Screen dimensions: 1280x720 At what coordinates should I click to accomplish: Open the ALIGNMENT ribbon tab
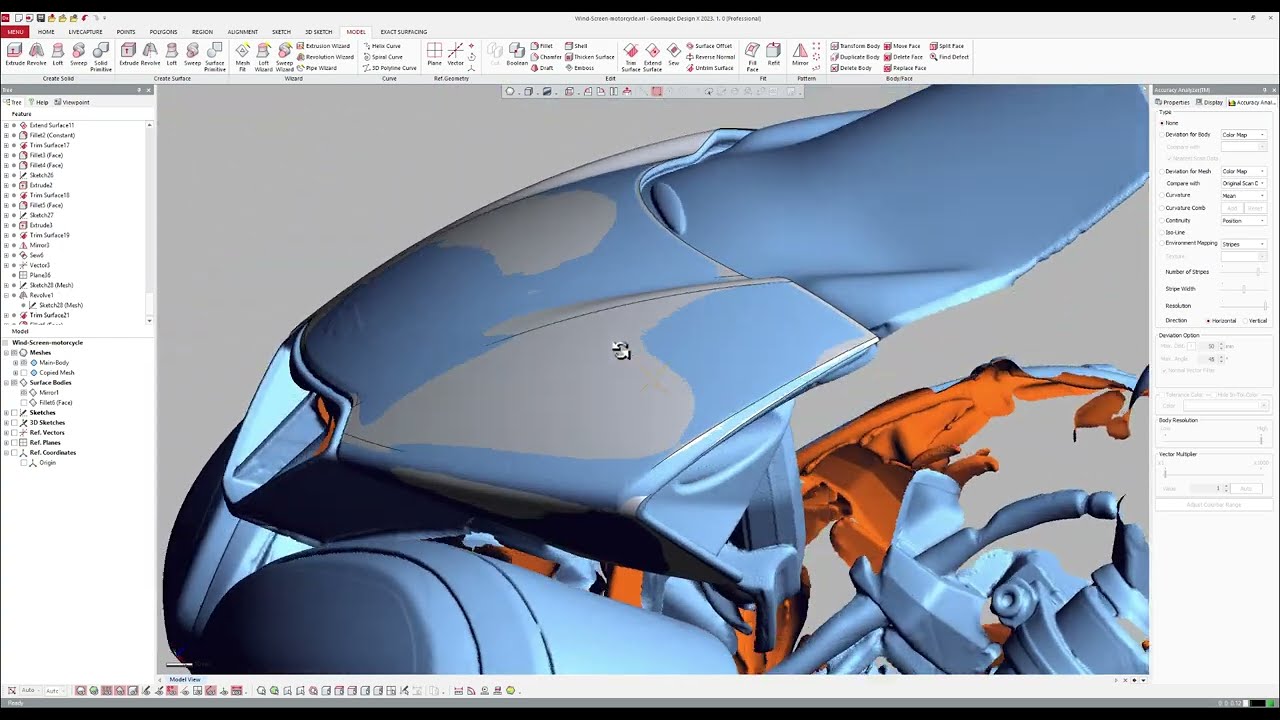242,32
